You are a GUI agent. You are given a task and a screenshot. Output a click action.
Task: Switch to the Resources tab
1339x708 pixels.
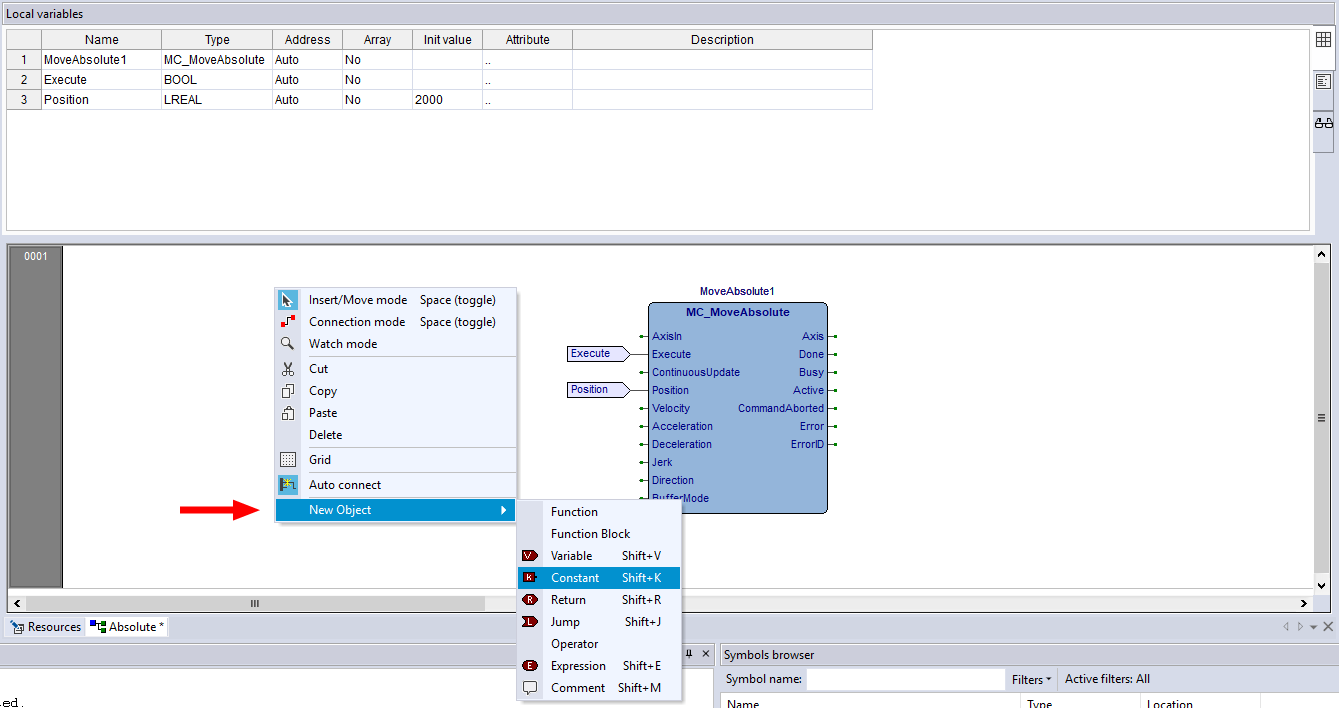click(x=46, y=627)
